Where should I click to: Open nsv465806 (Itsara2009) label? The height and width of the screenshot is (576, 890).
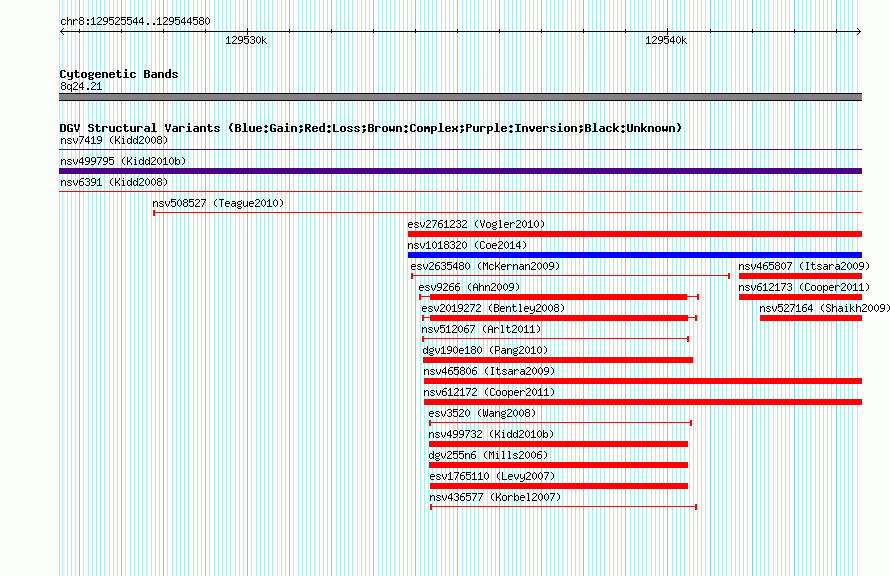(489, 371)
